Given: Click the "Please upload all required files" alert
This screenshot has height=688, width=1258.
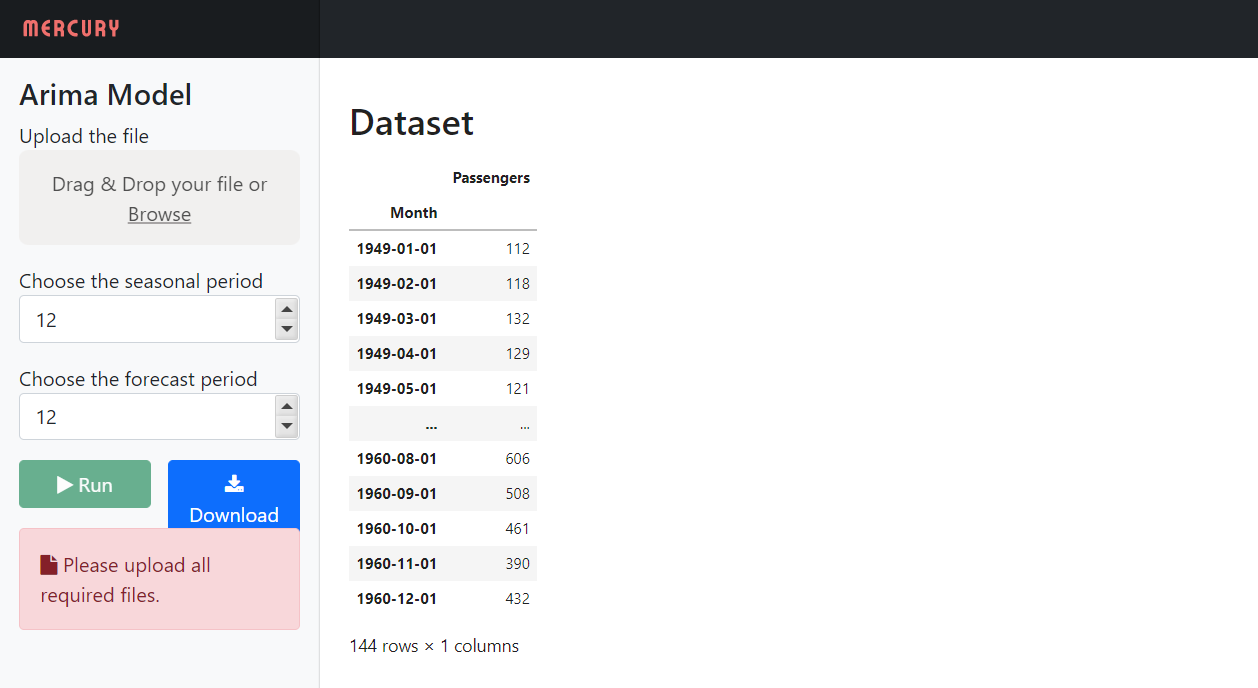Looking at the screenshot, I should click(x=159, y=580).
